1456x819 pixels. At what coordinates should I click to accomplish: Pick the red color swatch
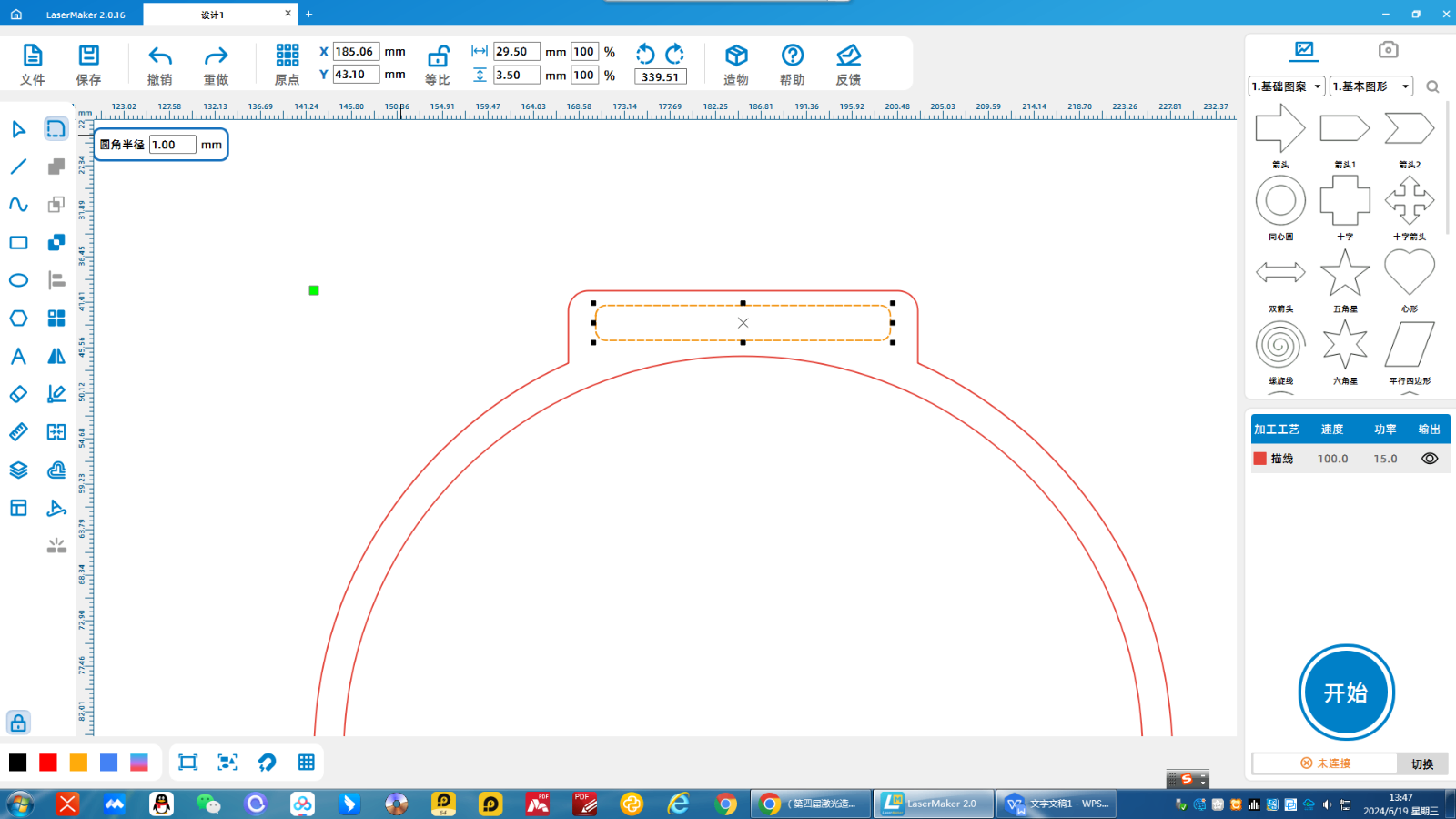[48, 763]
